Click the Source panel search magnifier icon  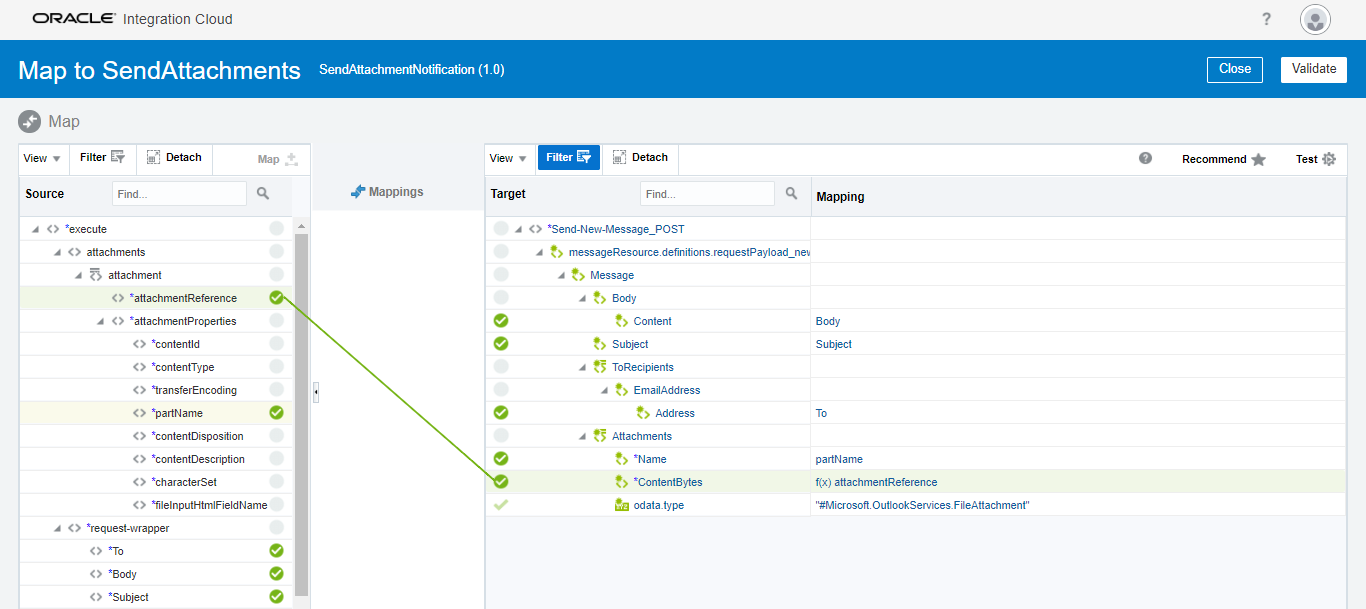click(263, 194)
